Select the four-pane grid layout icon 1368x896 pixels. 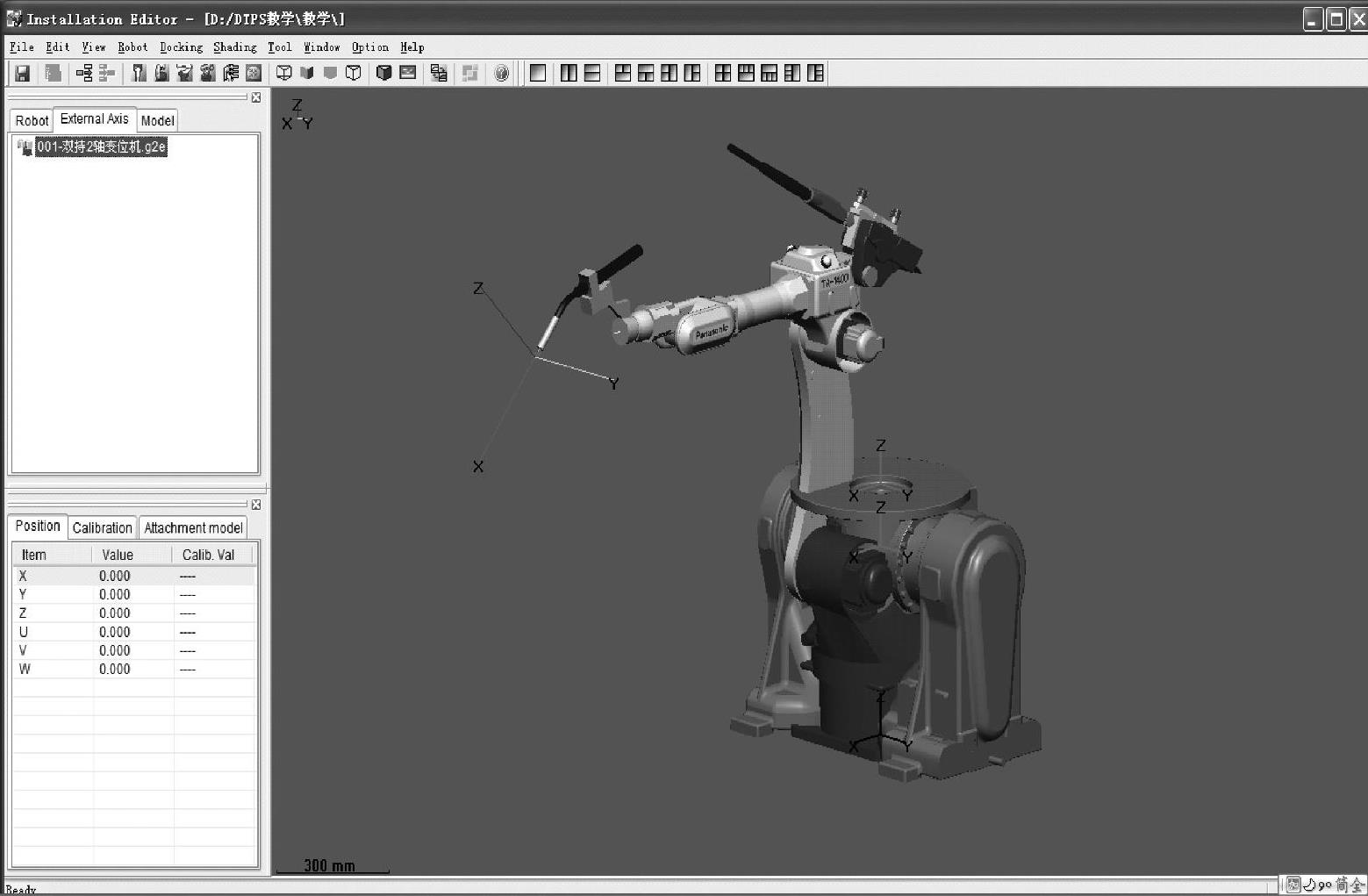(722, 74)
